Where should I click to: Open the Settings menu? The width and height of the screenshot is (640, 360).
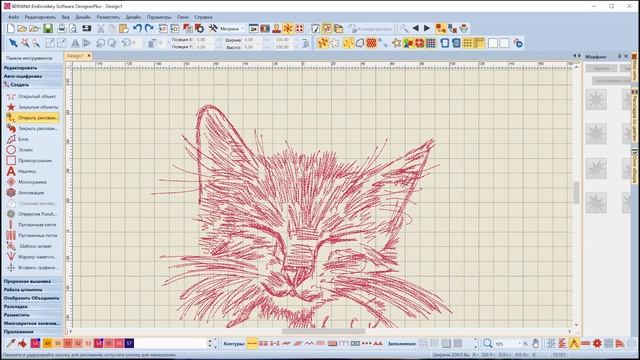point(159,17)
